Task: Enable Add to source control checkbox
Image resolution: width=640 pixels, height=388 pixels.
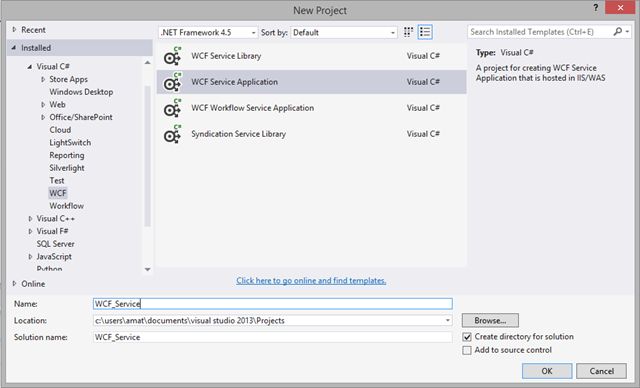Action: tap(467, 350)
